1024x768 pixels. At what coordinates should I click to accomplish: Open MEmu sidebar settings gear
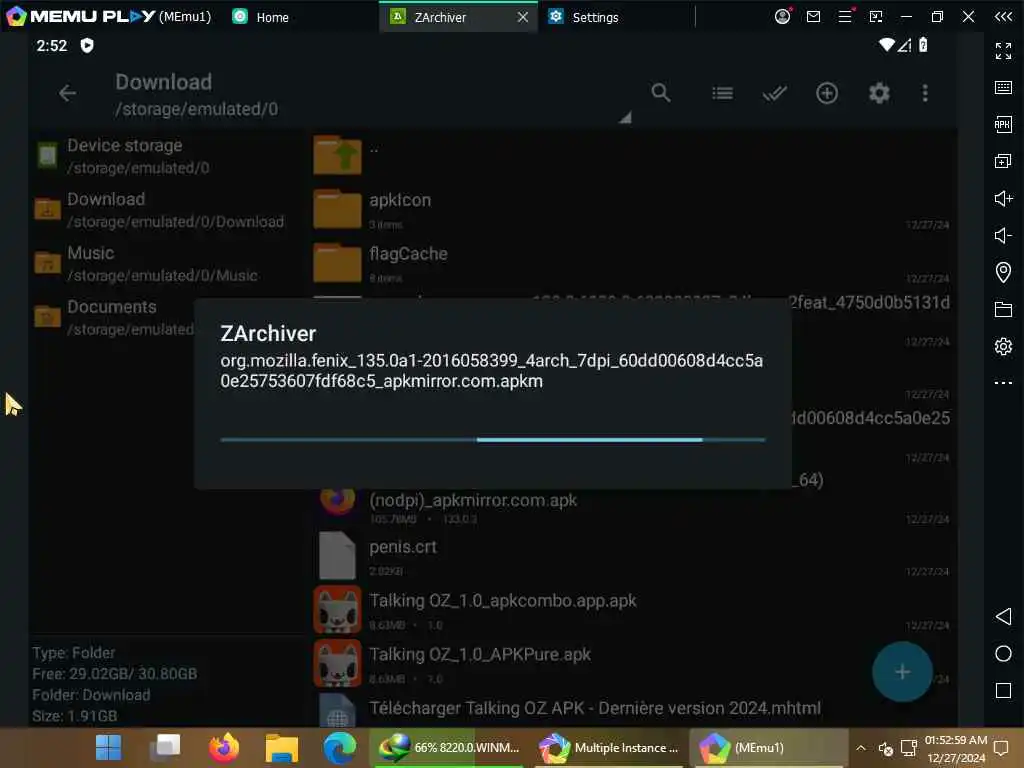[1003, 346]
